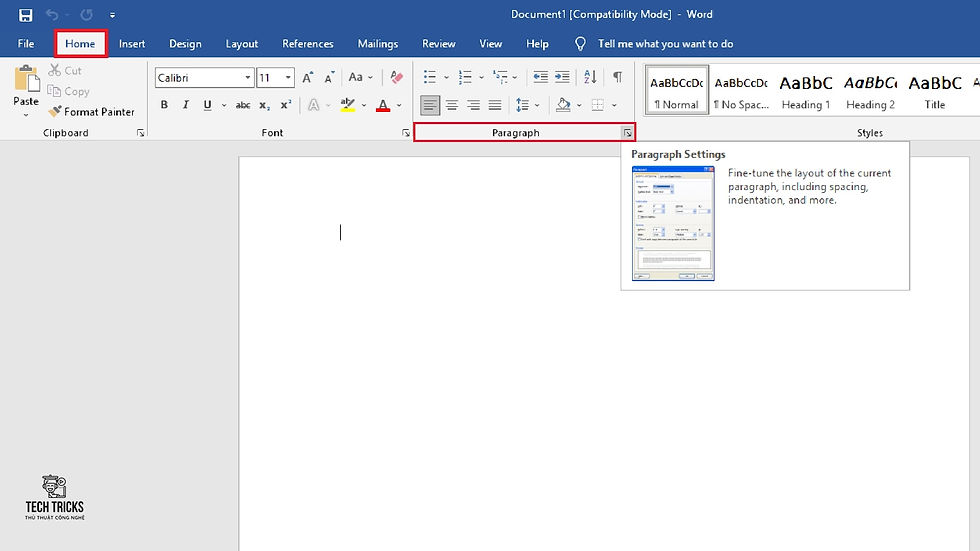Switch to the Insert tab
980x551 pixels.
pyautogui.click(x=132, y=44)
